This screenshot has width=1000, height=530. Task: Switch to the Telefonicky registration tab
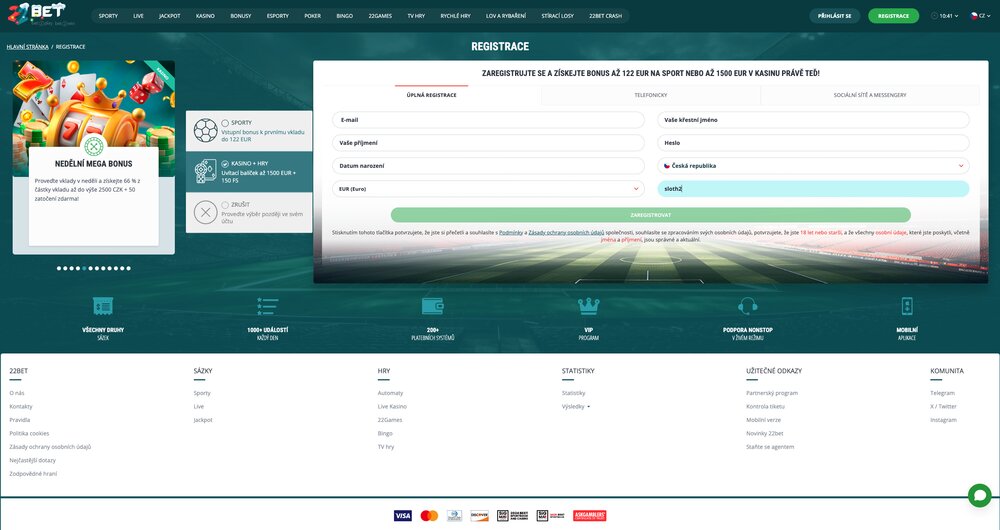(x=650, y=95)
